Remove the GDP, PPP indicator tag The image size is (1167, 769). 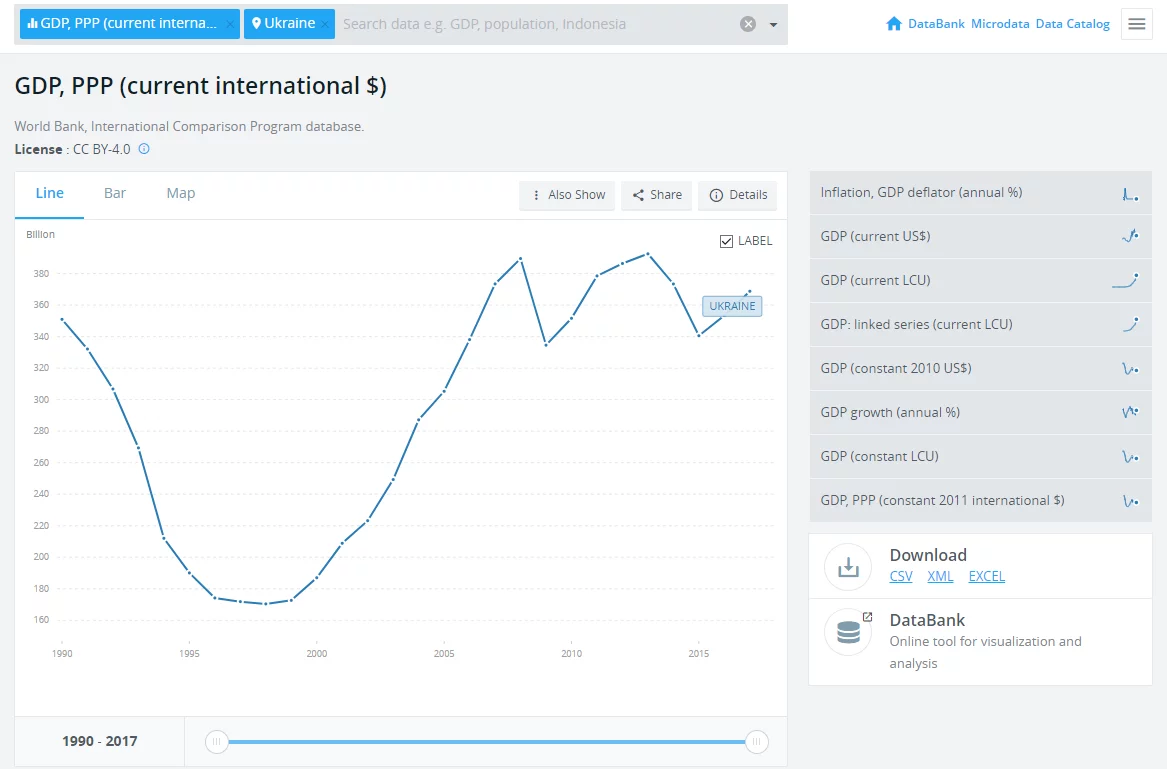pos(229,24)
